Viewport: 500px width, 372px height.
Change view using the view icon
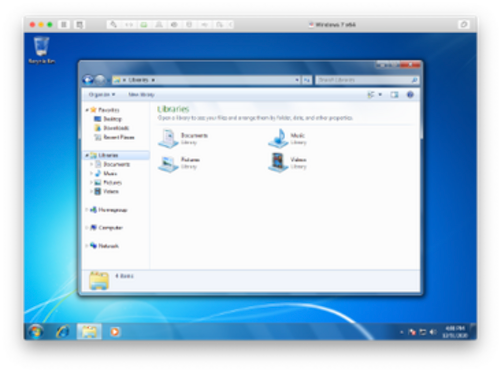[x=371, y=95]
